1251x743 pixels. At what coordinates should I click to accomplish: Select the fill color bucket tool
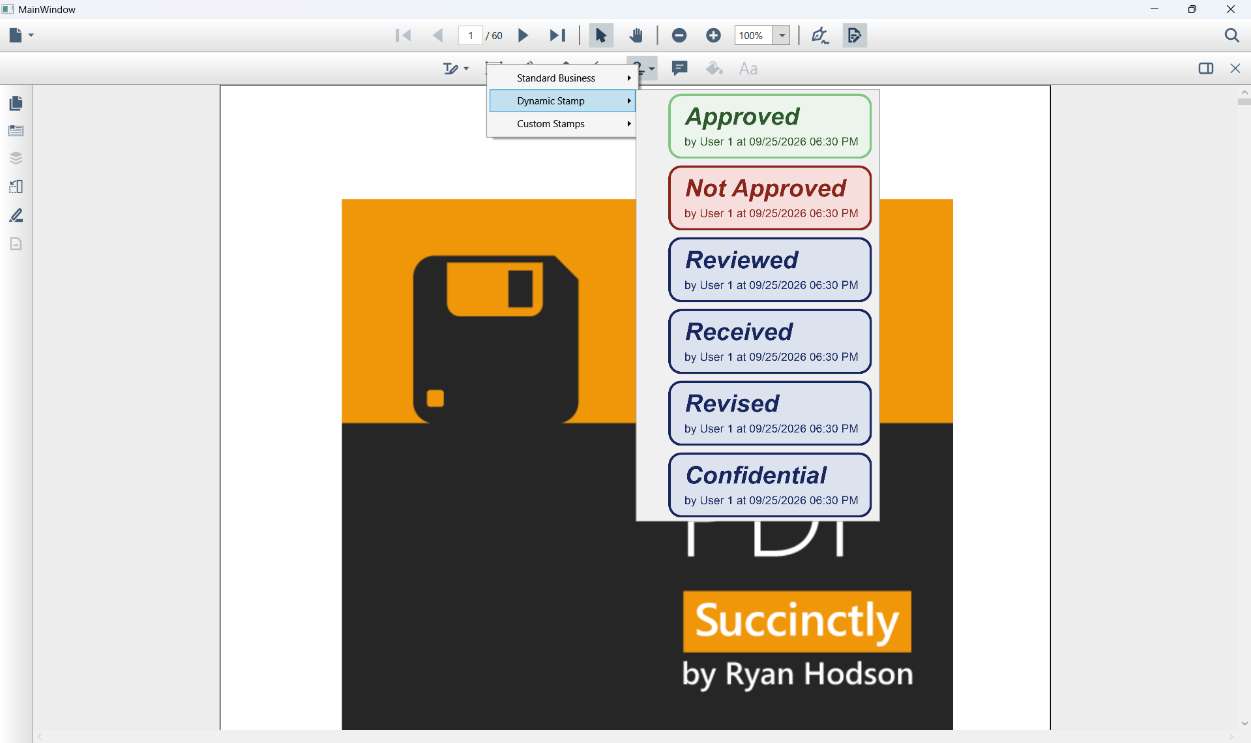[714, 68]
